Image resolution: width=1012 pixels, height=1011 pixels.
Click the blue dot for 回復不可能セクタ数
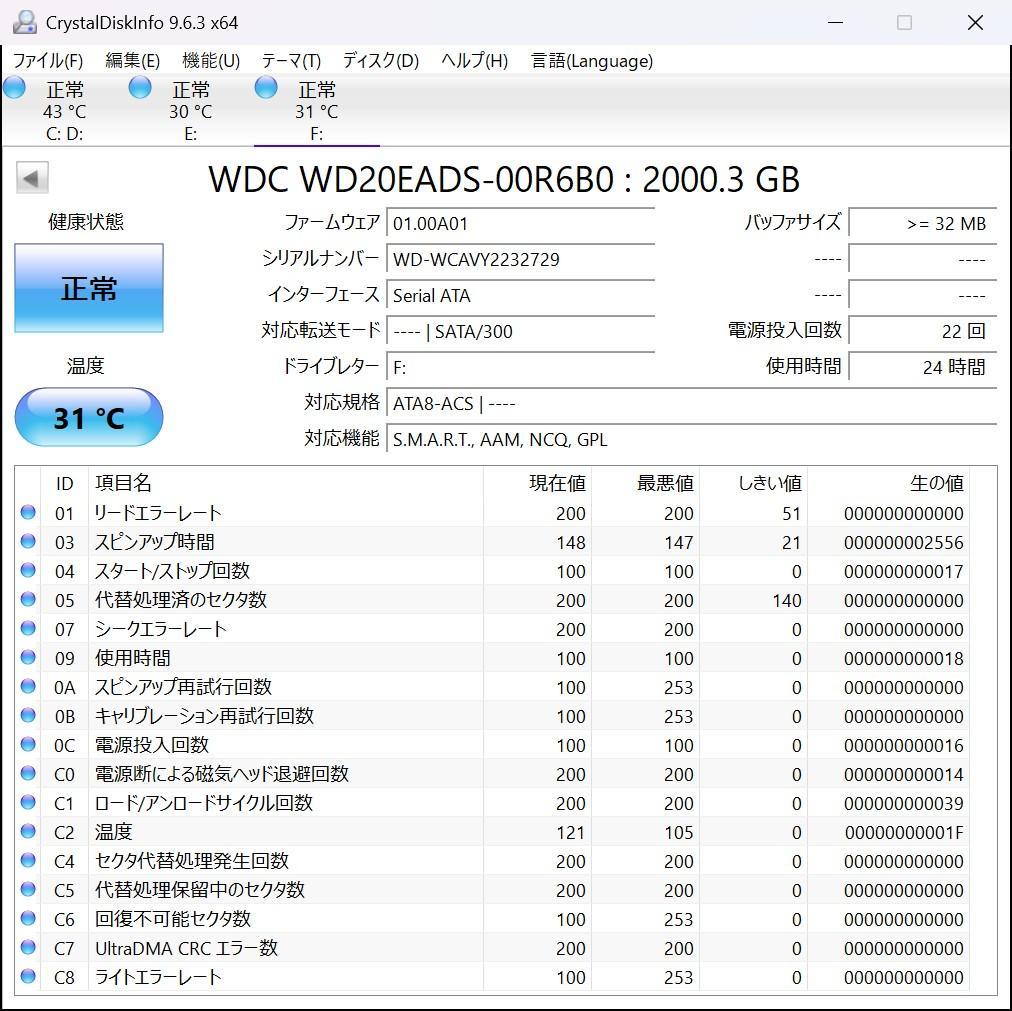[28, 918]
